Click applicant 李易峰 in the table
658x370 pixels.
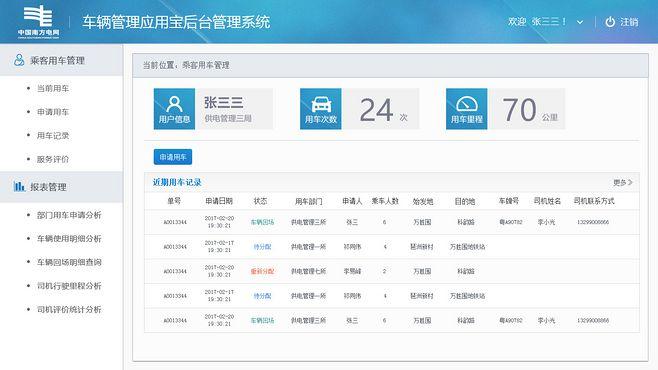tap(352, 271)
